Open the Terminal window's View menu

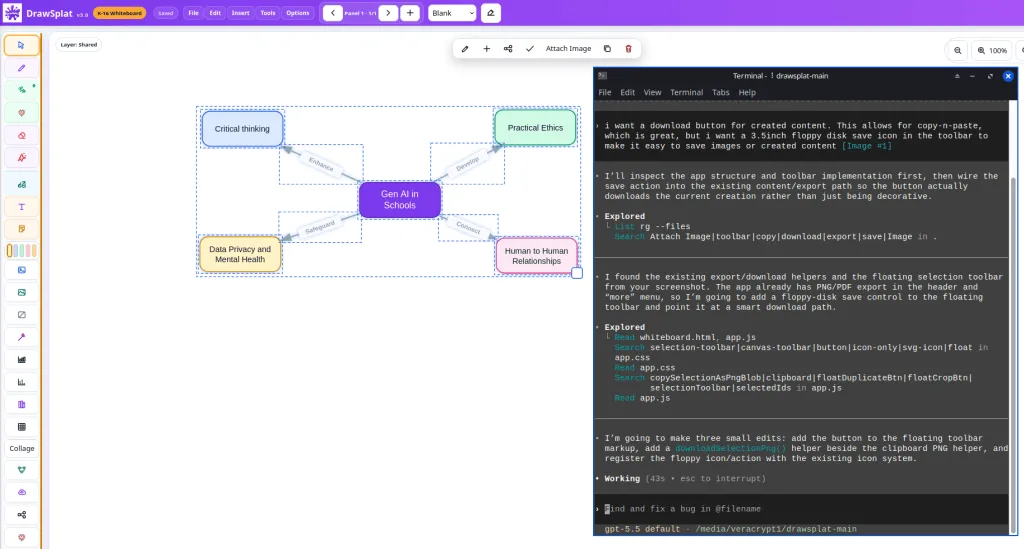pyautogui.click(x=652, y=93)
